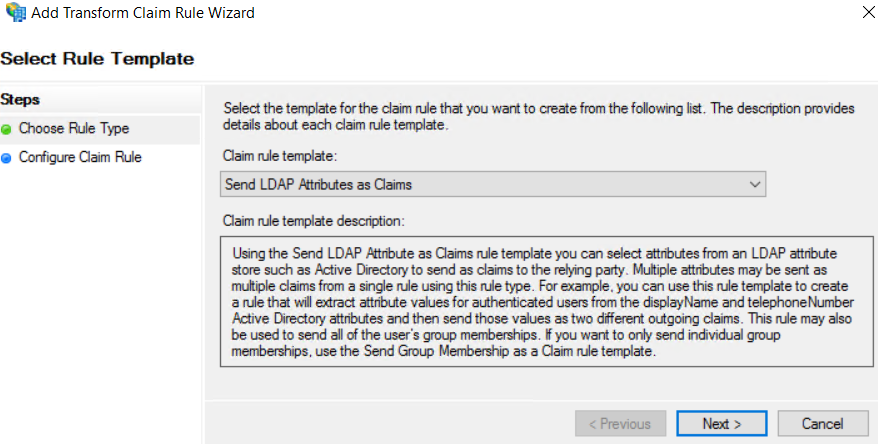Click the Steps heading in the sidebar
Screen dimensions: 878x444
tap(20, 100)
